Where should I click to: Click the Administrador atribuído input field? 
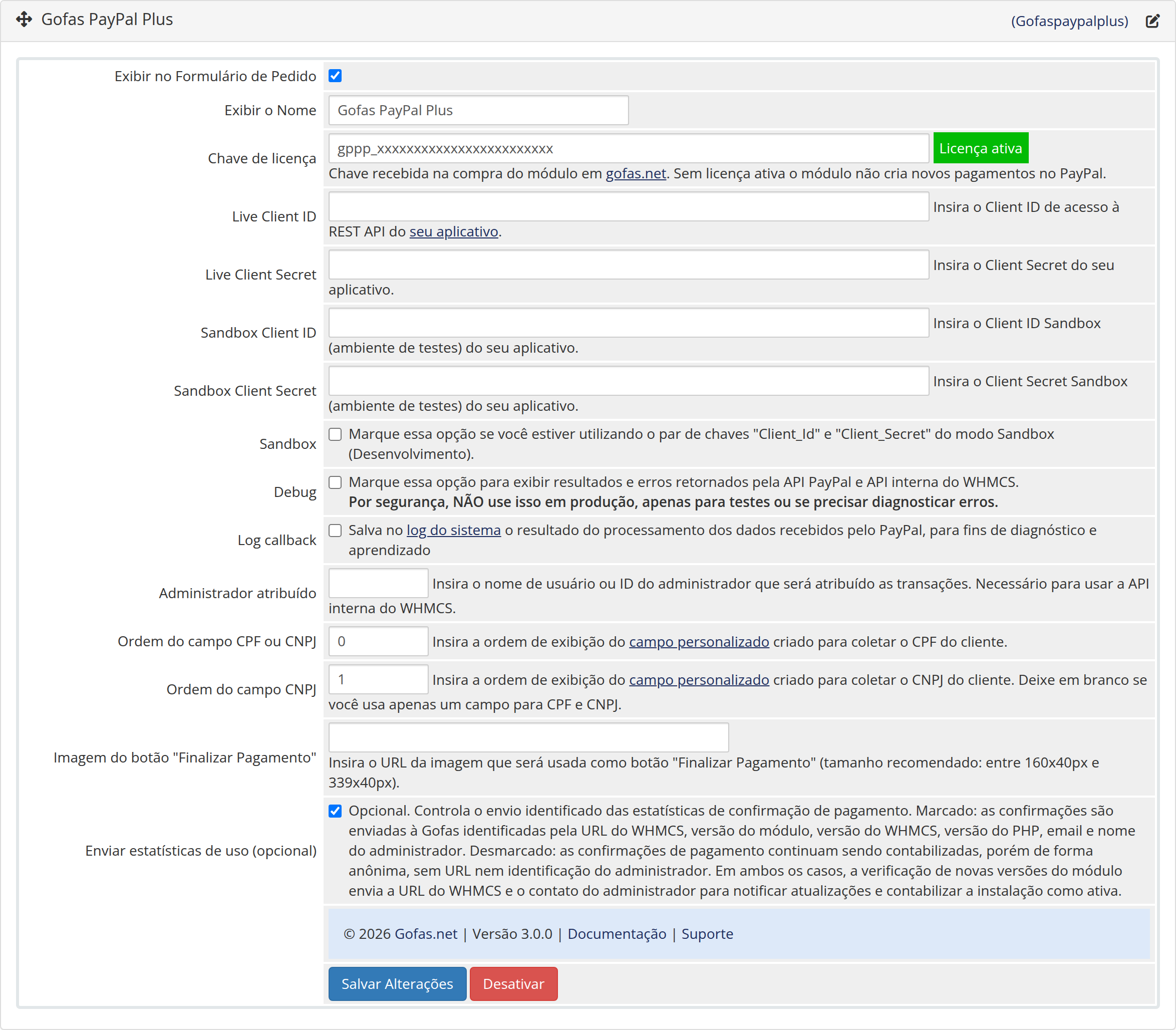tap(378, 584)
